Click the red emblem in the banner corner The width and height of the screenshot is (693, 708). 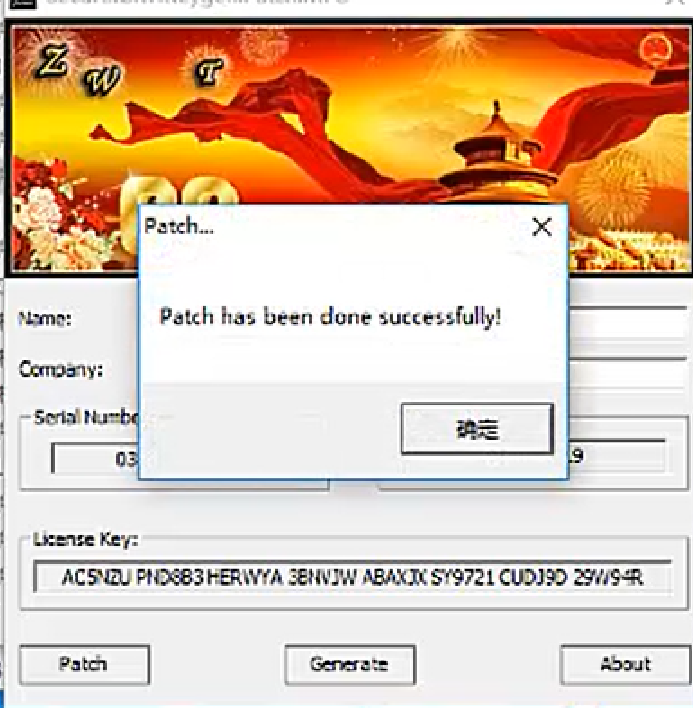tap(656, 50)
